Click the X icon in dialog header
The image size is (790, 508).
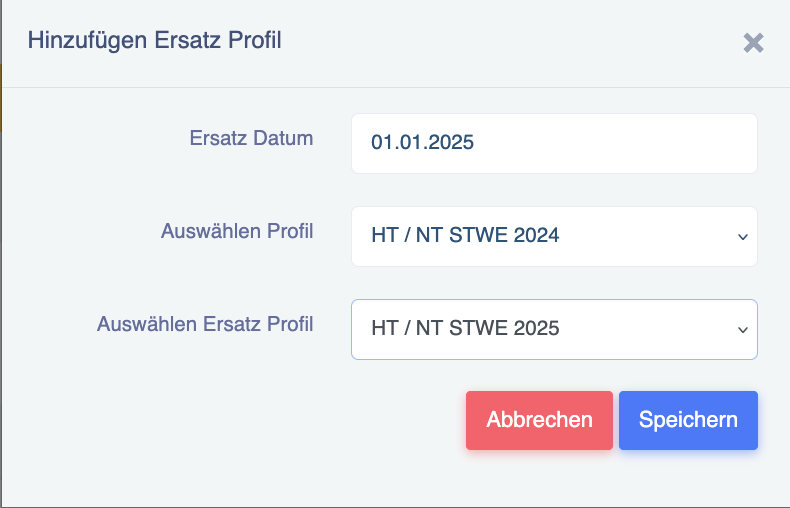pos(753,43)
